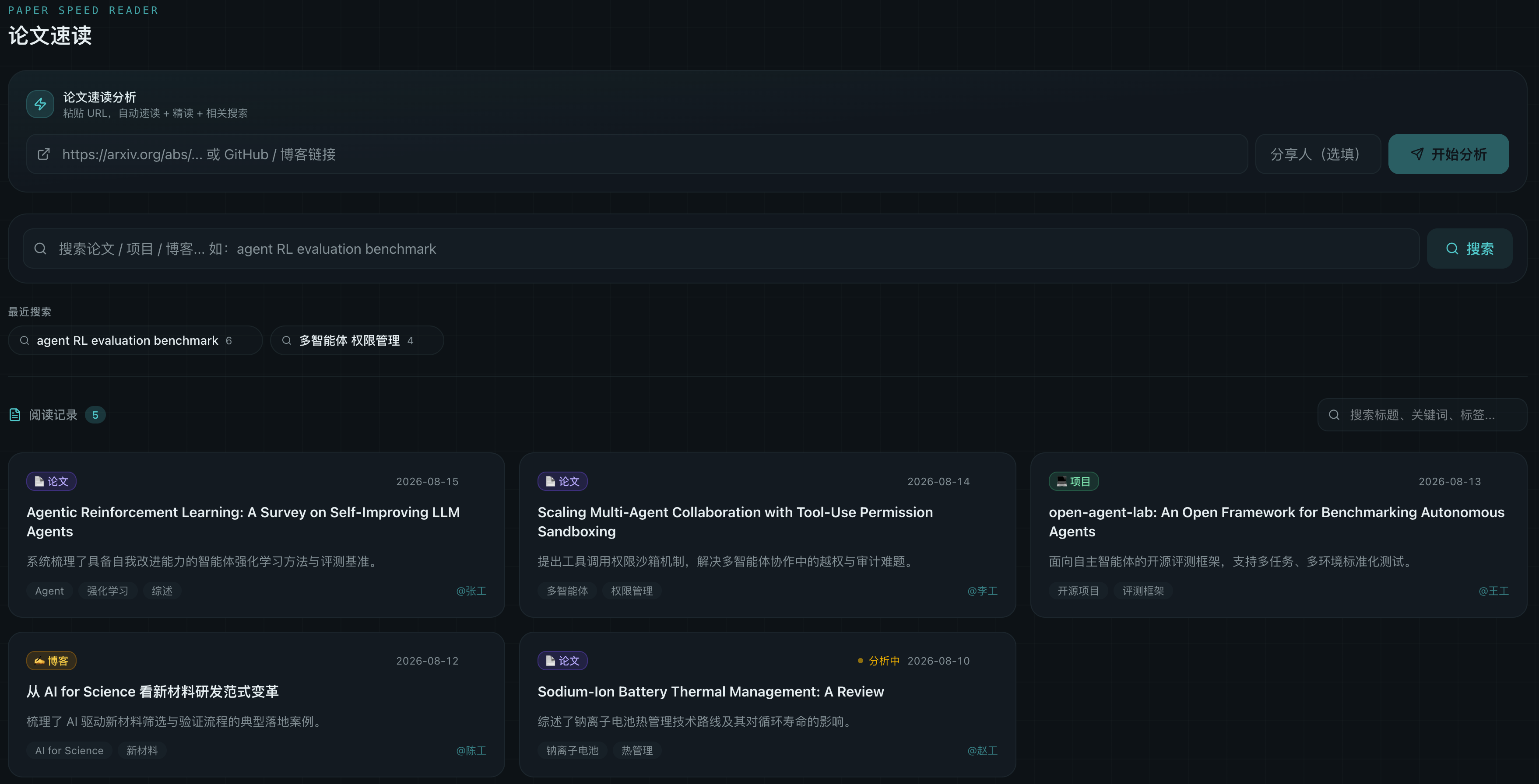Click the magnifier icon in the agent RL evaluation chip

(x=25, y=340)
